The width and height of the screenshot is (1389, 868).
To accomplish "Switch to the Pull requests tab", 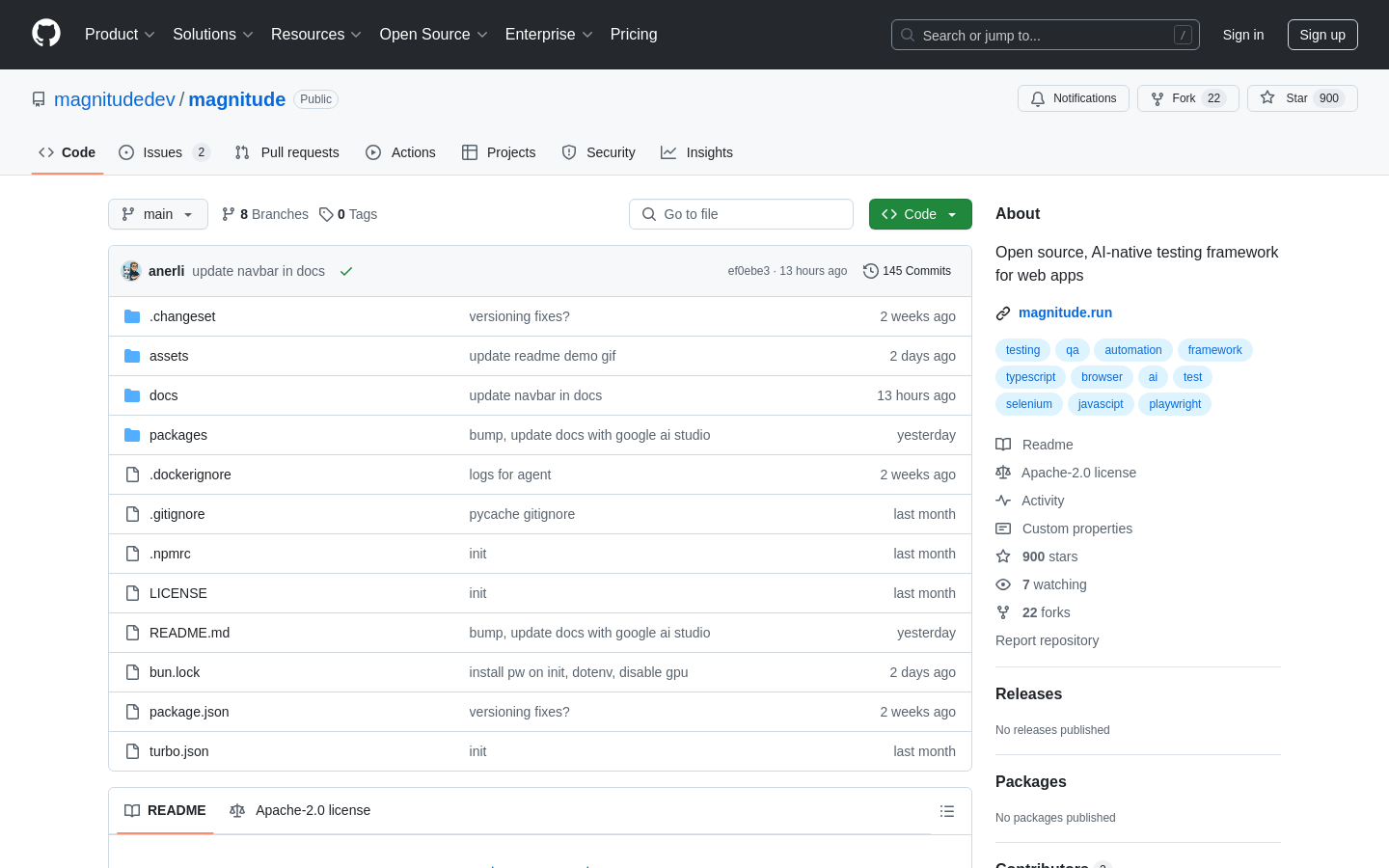I will tap(287, 152).
